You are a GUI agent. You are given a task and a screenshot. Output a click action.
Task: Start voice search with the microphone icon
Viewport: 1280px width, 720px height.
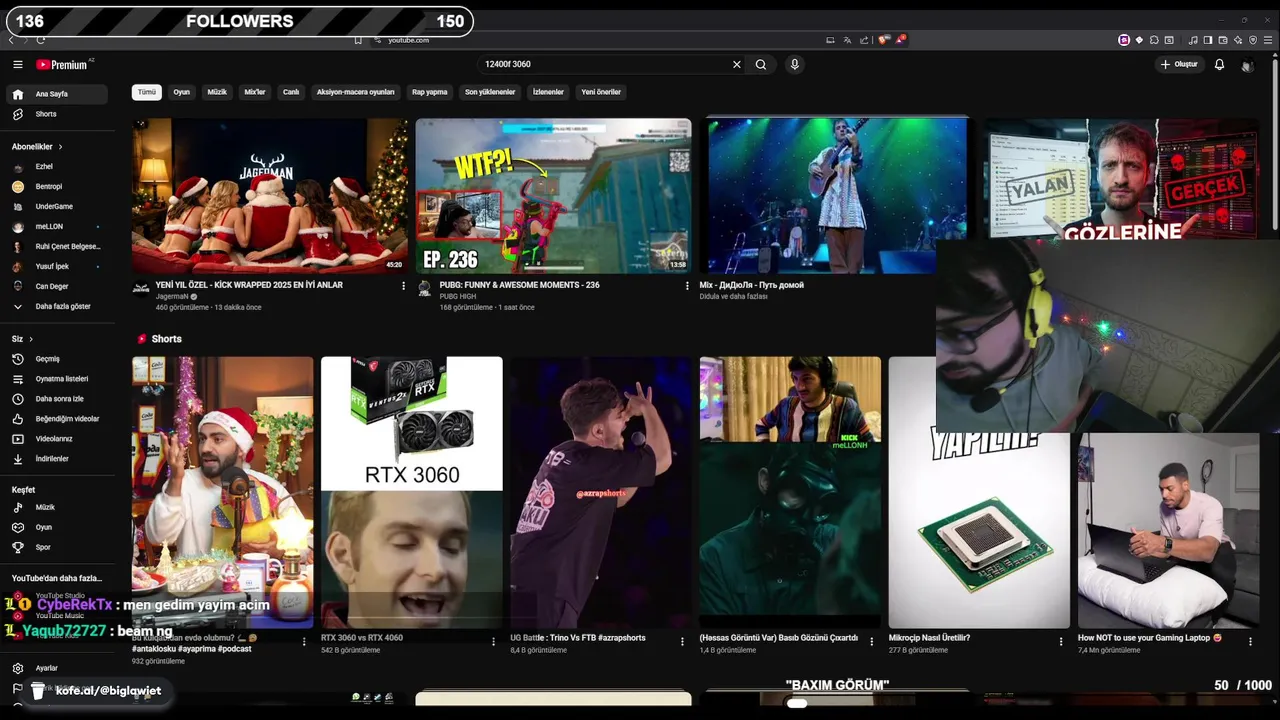click(x=795, y=64)
